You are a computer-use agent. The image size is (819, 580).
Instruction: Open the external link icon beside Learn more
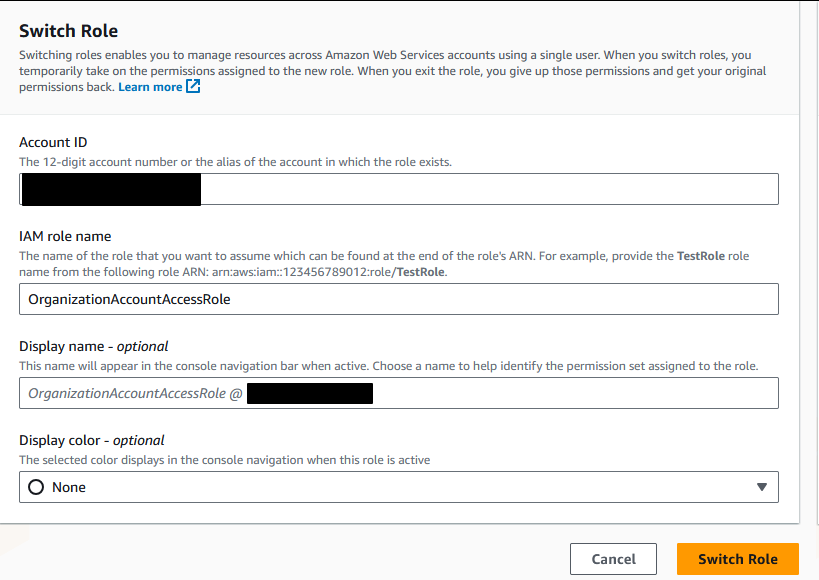tap(193, 86)
